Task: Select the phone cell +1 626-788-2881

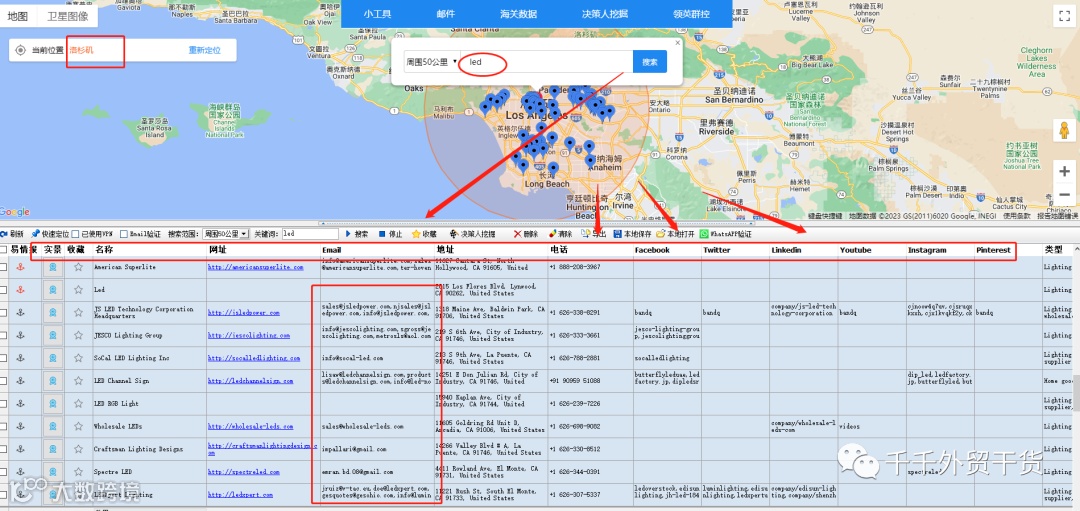Action: point(574,358)
